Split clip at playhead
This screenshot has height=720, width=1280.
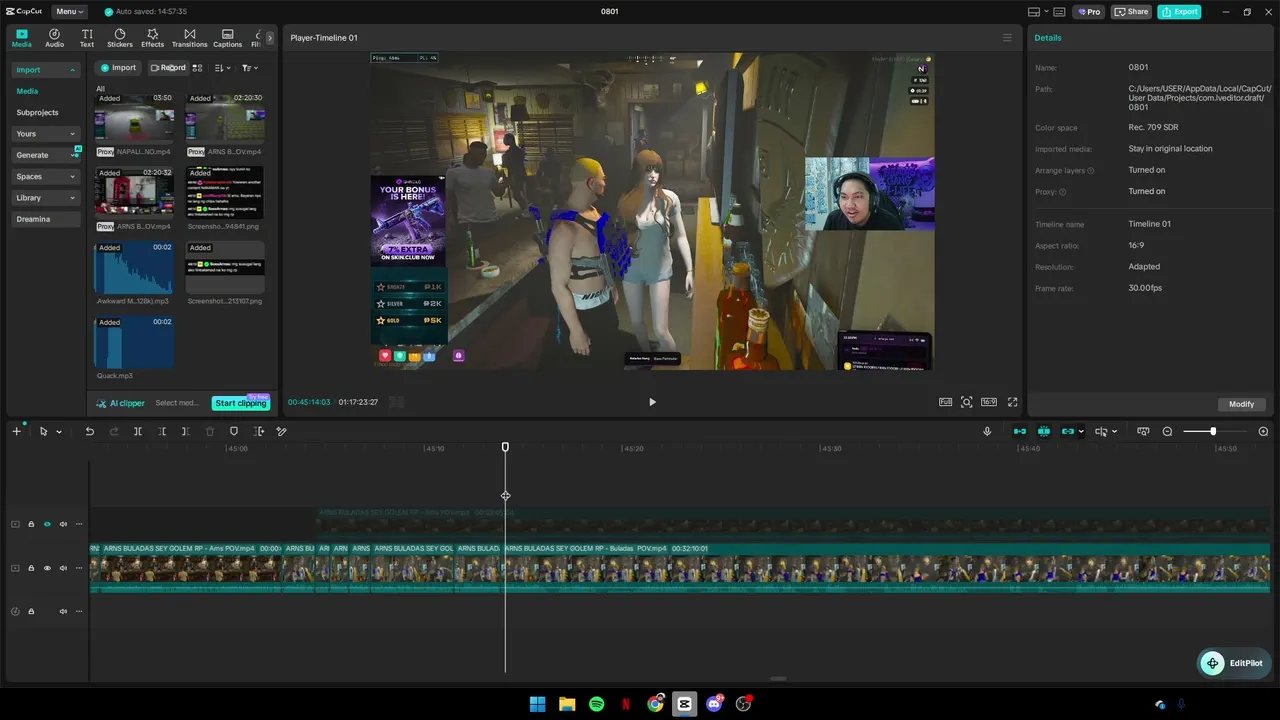tap(138, 431)
